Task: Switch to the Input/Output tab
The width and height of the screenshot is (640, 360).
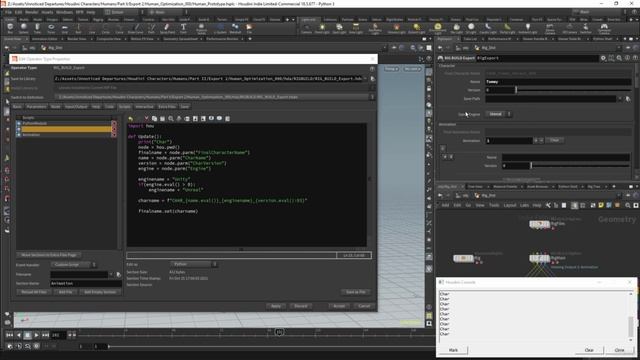Action: click(x=76, y=107)
